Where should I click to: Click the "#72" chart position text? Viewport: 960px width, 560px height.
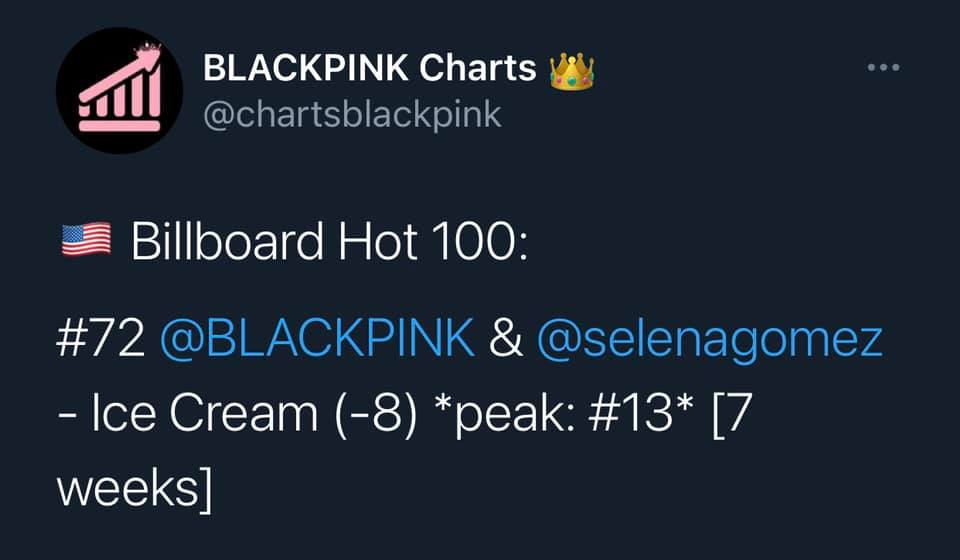click(x=99, y=340)
